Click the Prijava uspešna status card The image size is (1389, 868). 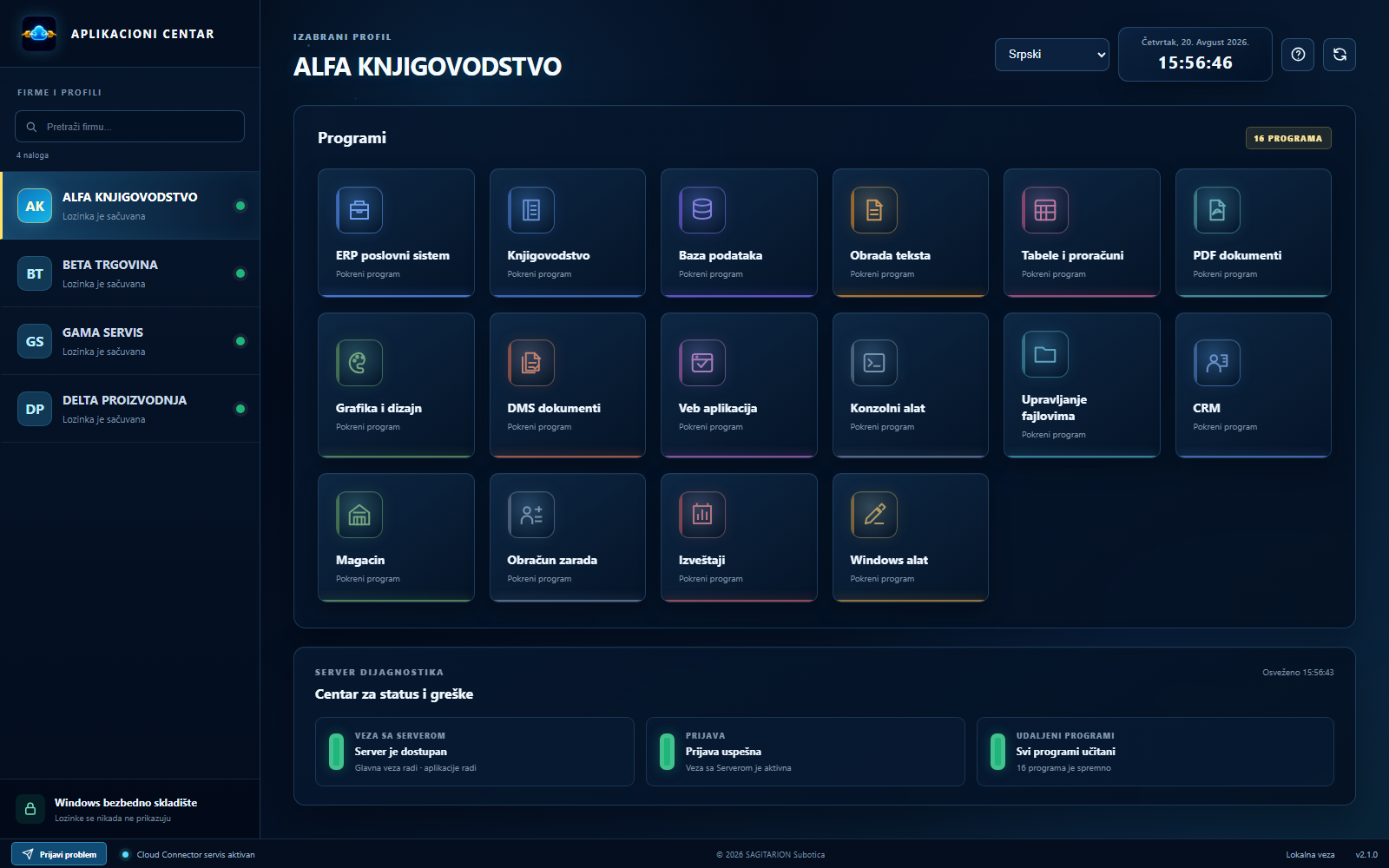806,752
